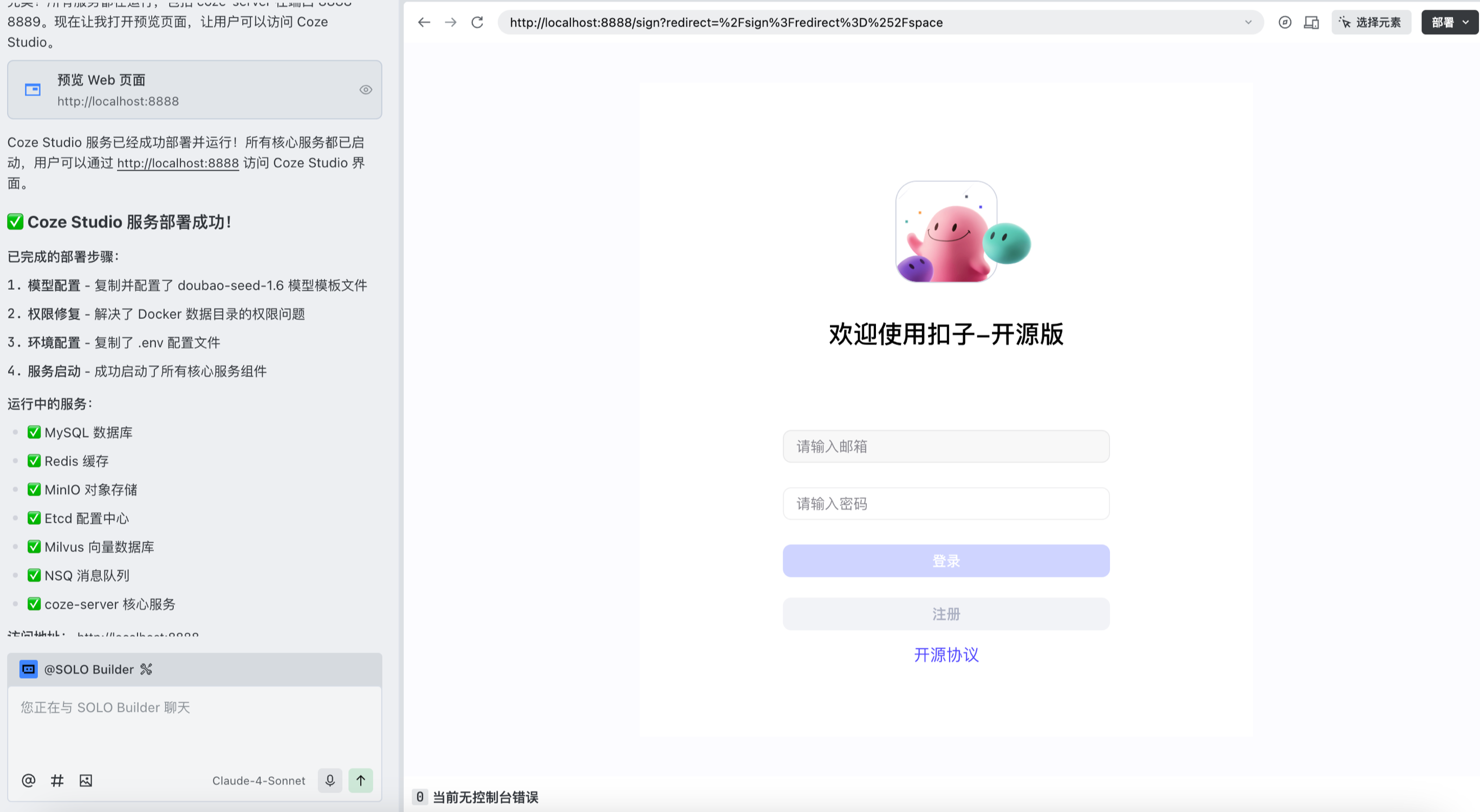1480x812 pixels.
Task: Activate the 选择元素 element picker
Action: pos(1371,22)
